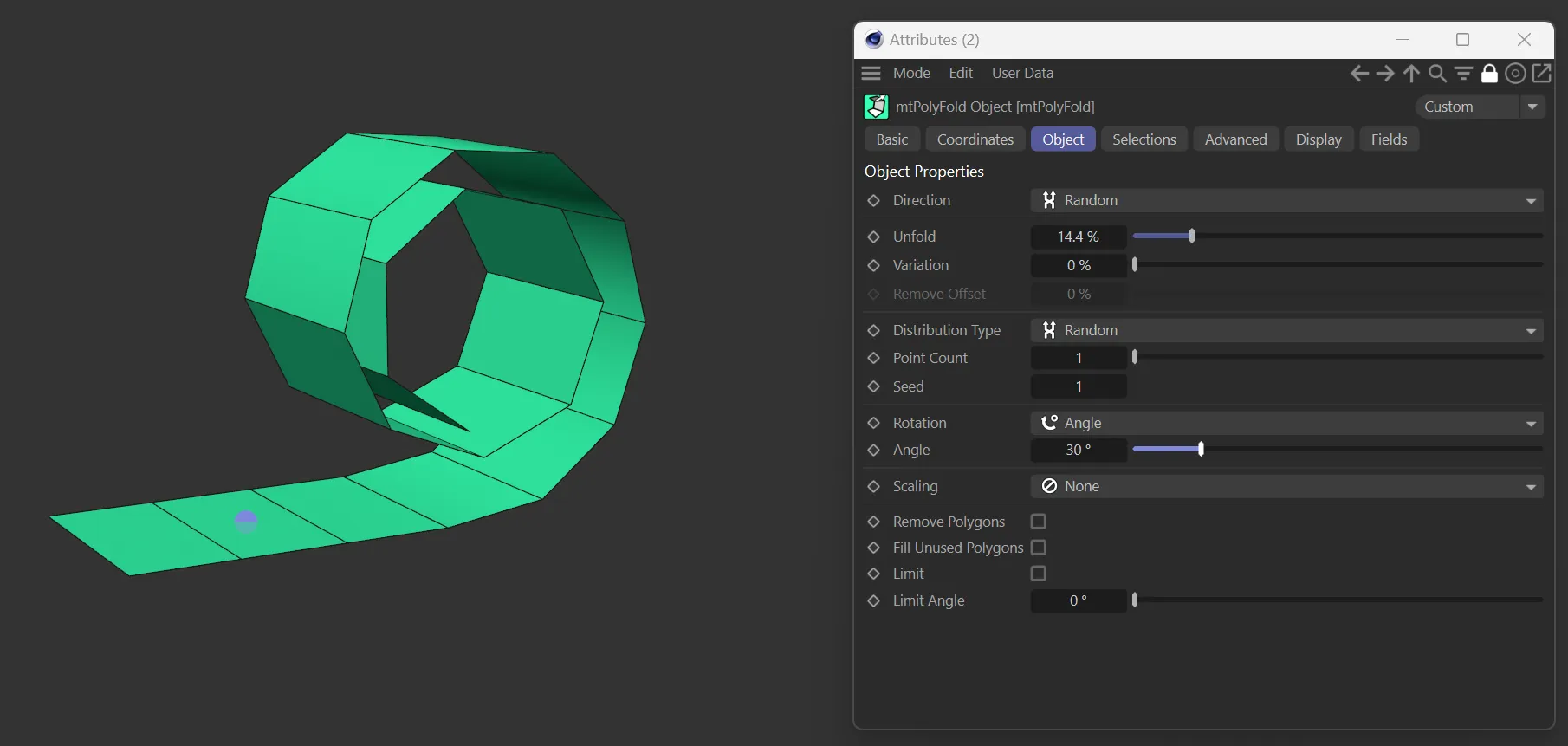The width and height of the screenshot is (1568, 746).
Task: Click the new window icon in toolbar
Action: (x=1541, y=74)
